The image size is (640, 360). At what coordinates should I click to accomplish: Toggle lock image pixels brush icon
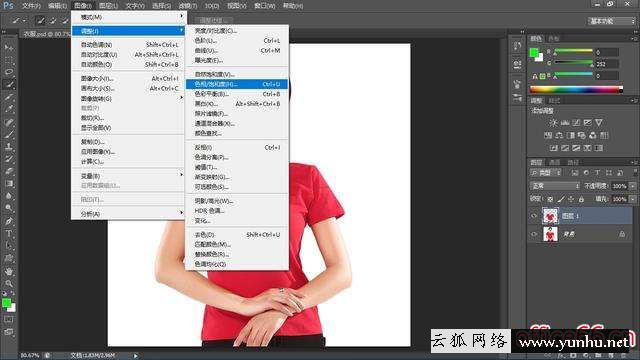561,199
